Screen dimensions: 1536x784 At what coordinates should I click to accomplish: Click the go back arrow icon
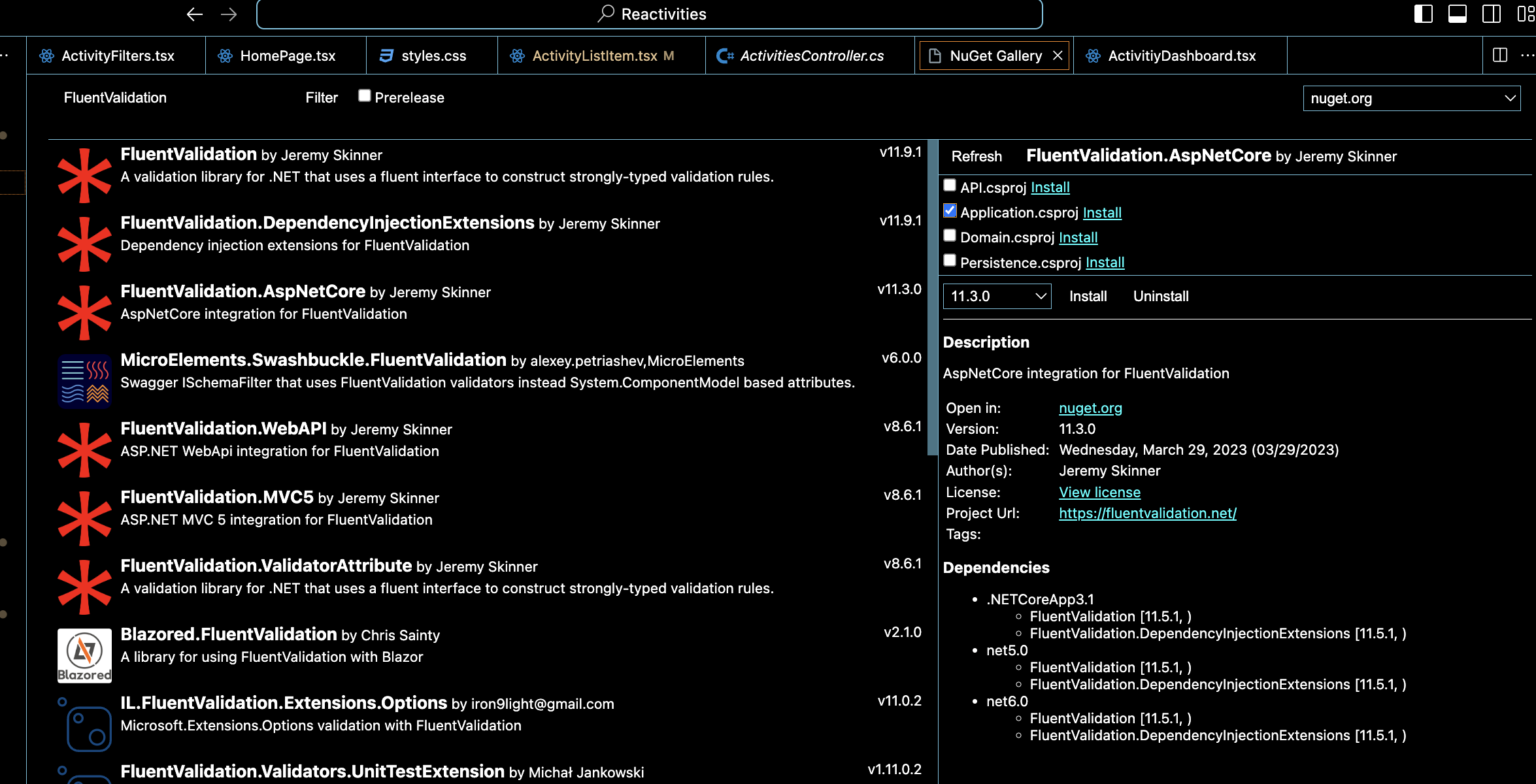tap(194, 14)
